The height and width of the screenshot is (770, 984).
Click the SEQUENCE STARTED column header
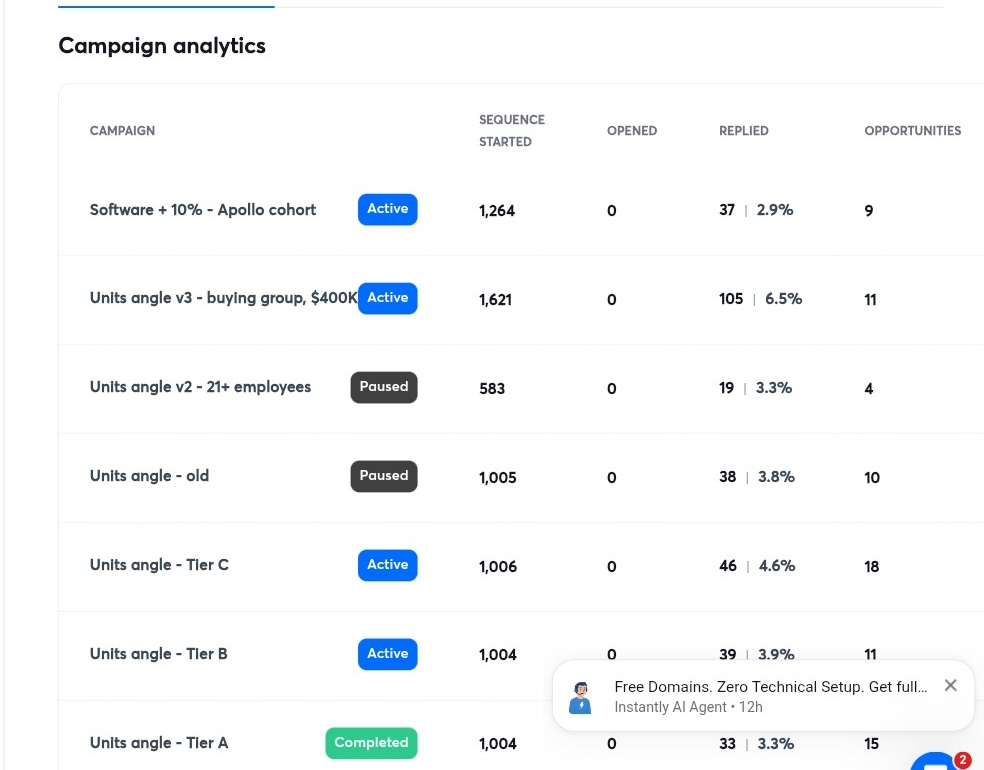click(x=512, y=131)
